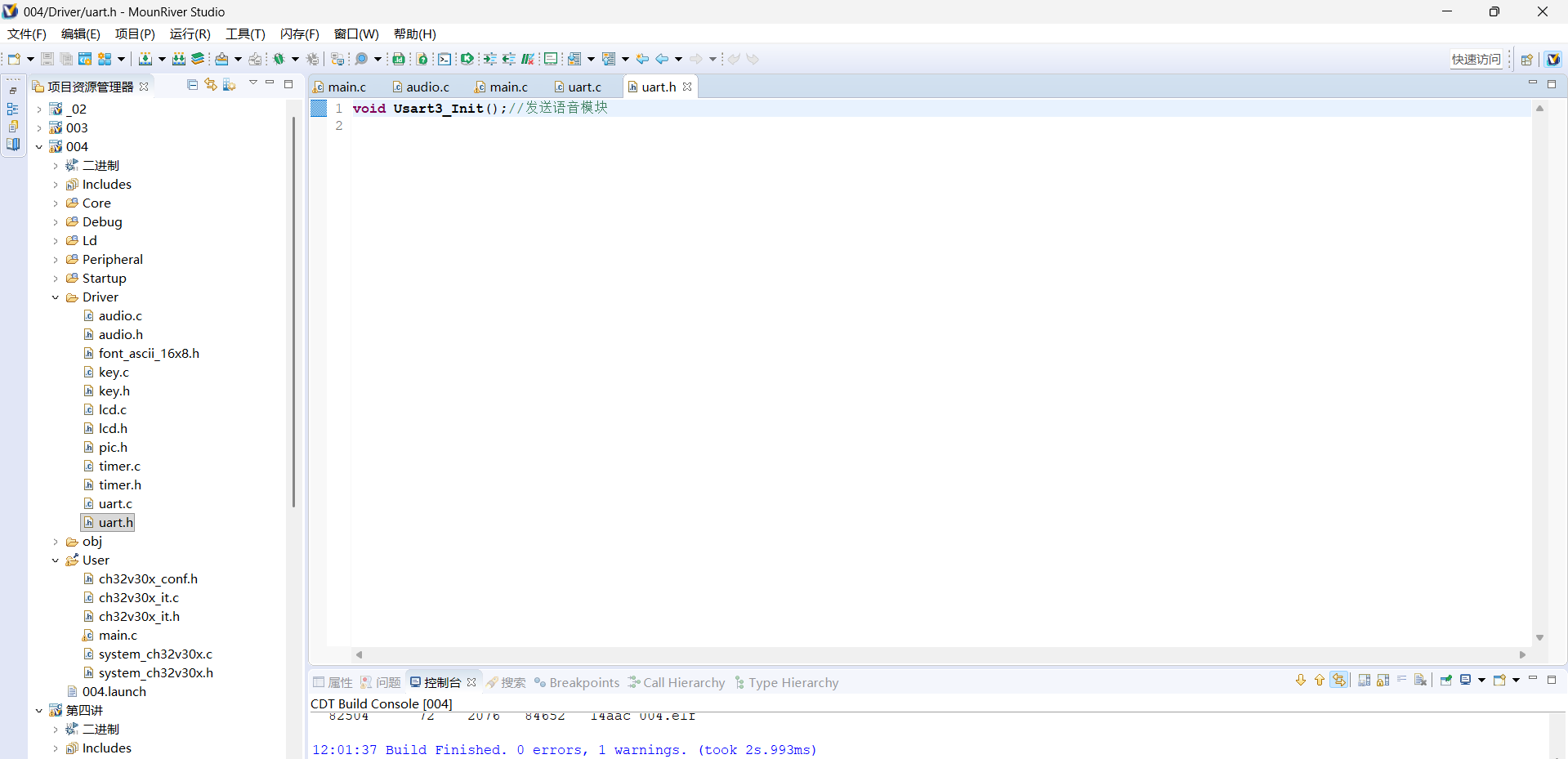Click the debug bug icon in toolbar

[279, 59]
